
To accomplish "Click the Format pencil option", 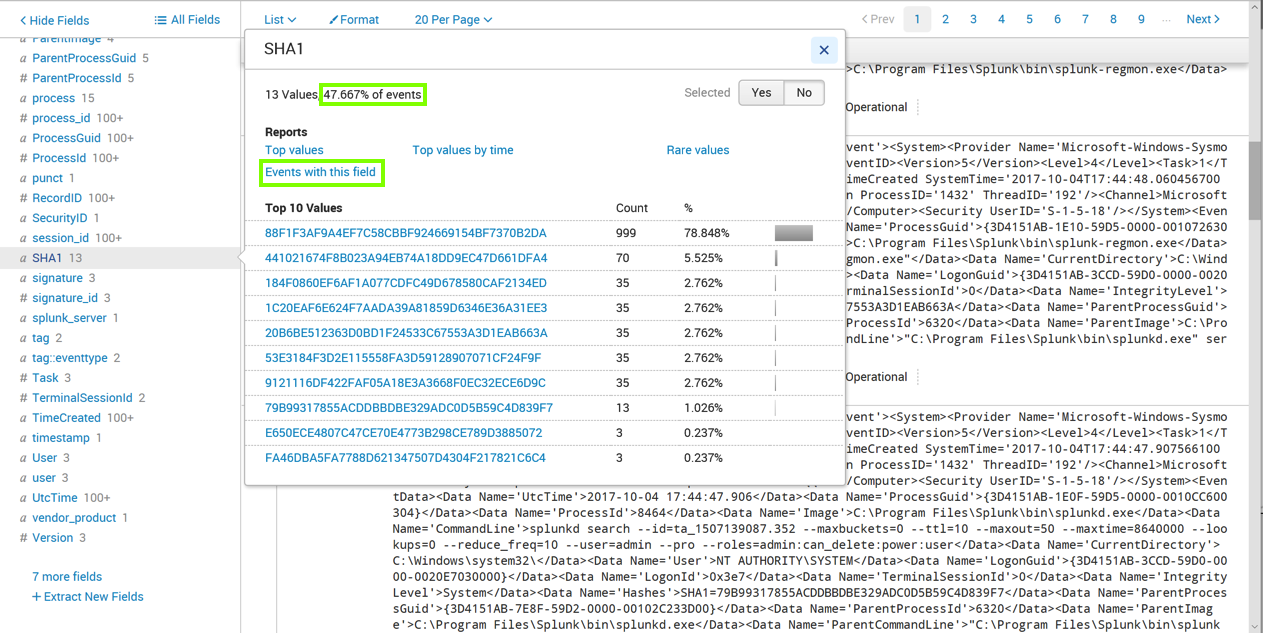I will coord(354,20).
